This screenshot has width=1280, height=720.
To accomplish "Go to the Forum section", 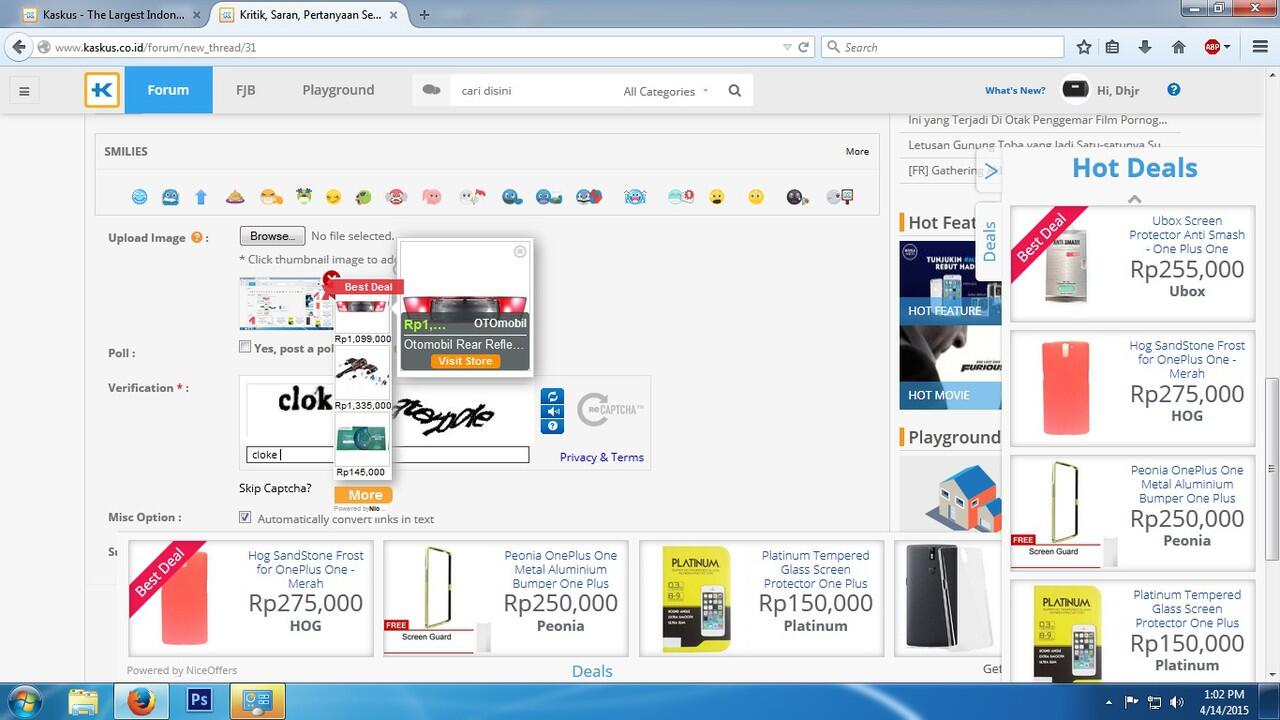I will click(168, 90).
